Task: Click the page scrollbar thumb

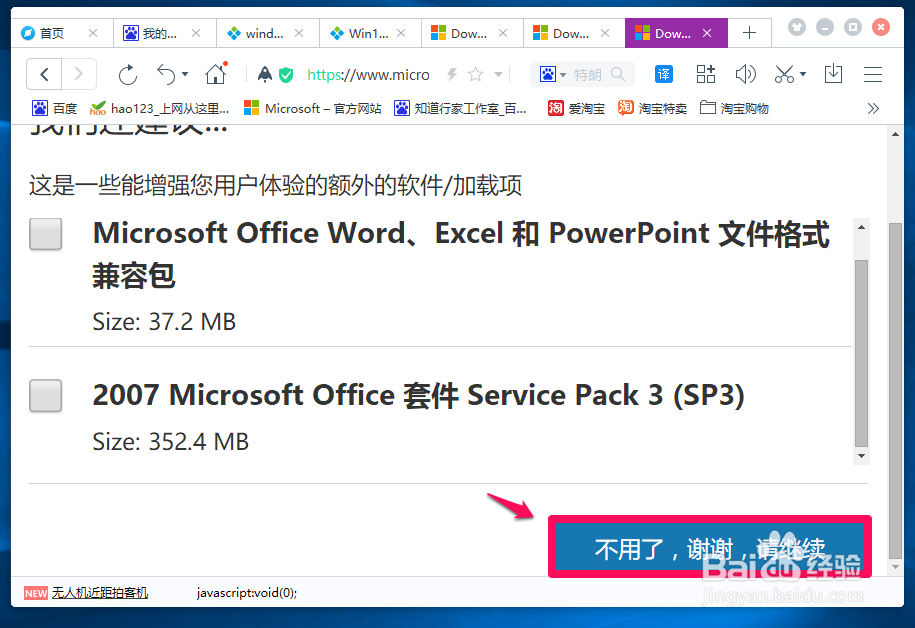Action: coord(895,390)
